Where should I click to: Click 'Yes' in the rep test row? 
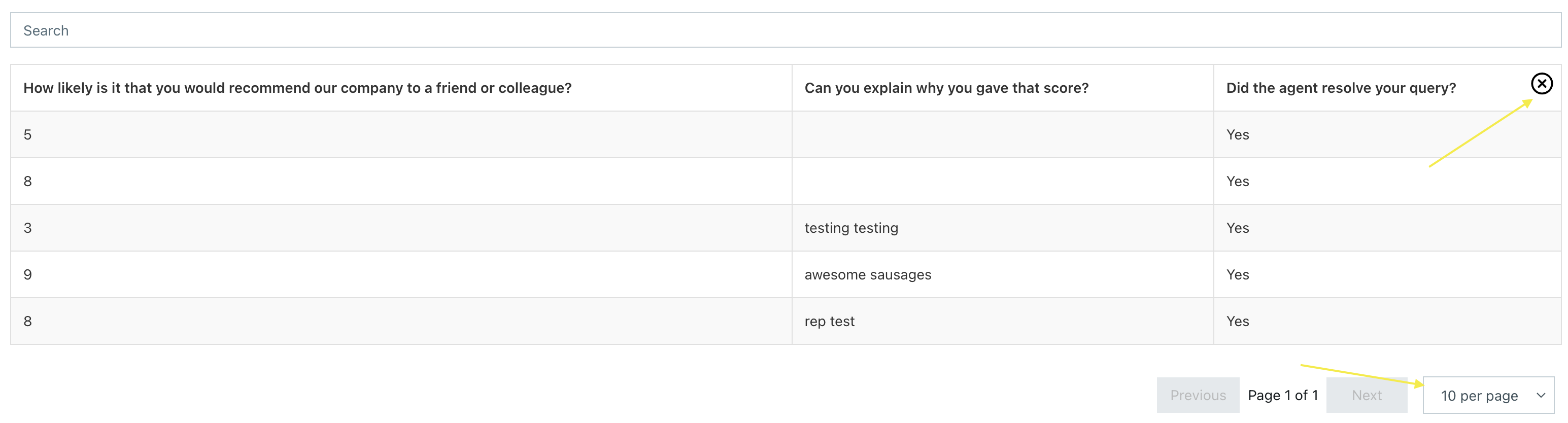[1238, 322]
